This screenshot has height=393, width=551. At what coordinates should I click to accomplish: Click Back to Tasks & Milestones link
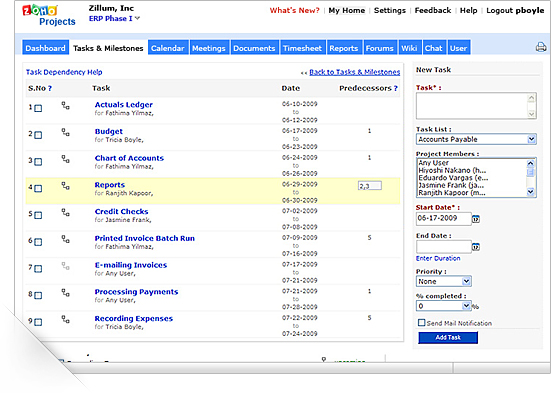pos(355,72)
